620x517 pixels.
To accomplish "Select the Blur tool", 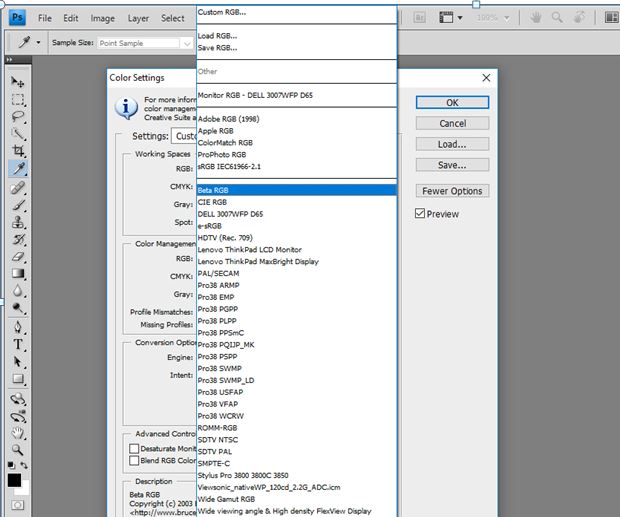I will (17, 291).
